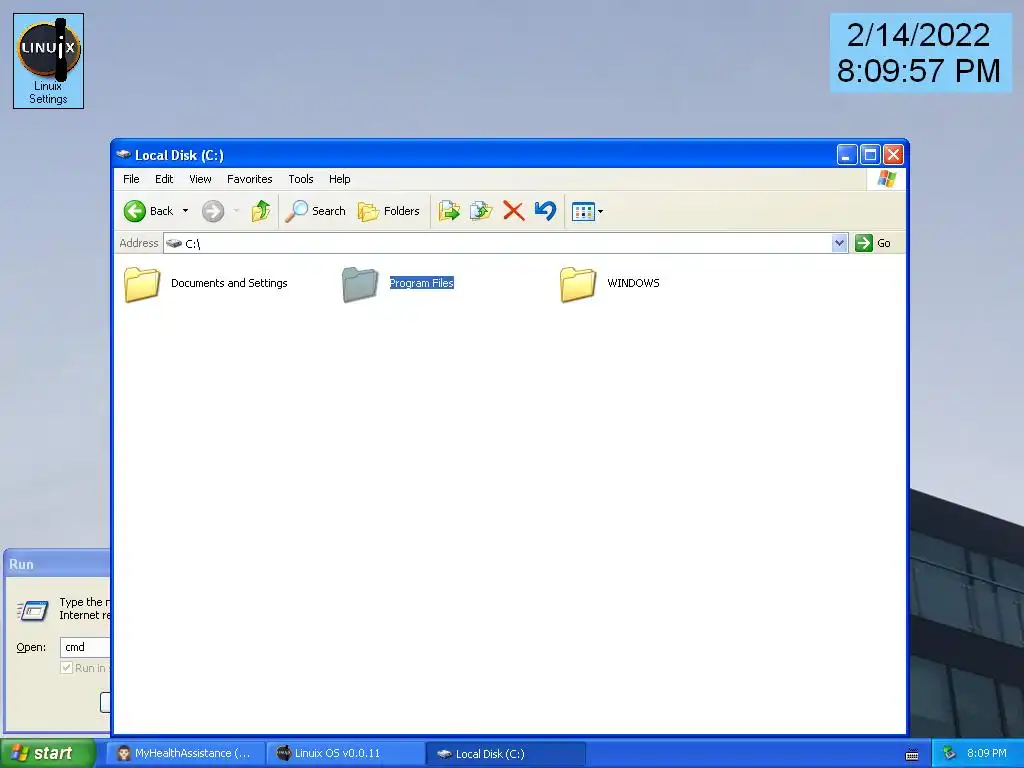Switch to MyHealthAssistance taskbar button
Screen dimensions: 1024x768
(x=185, y=754)
